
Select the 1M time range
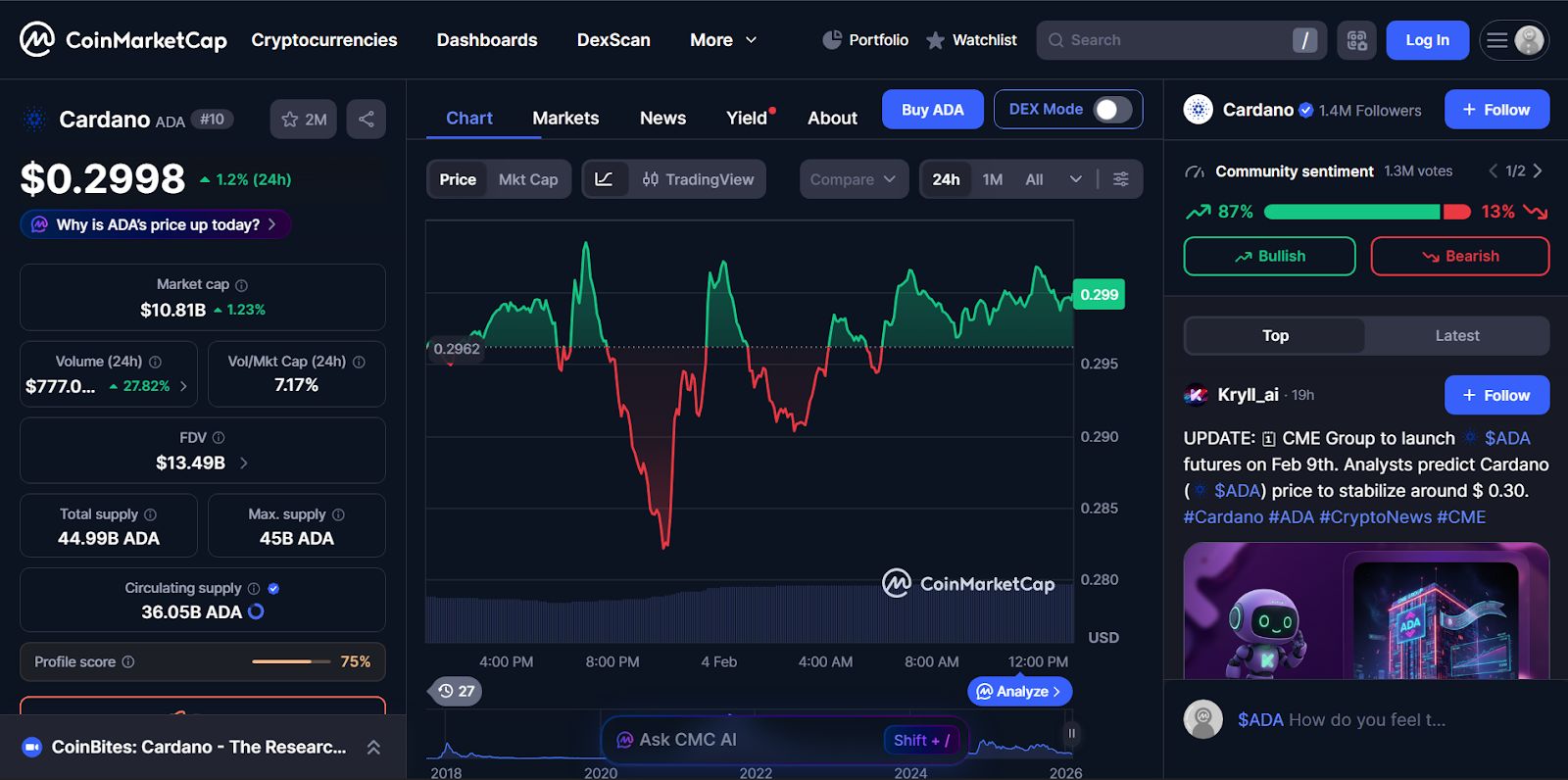[x=993, y=179]
